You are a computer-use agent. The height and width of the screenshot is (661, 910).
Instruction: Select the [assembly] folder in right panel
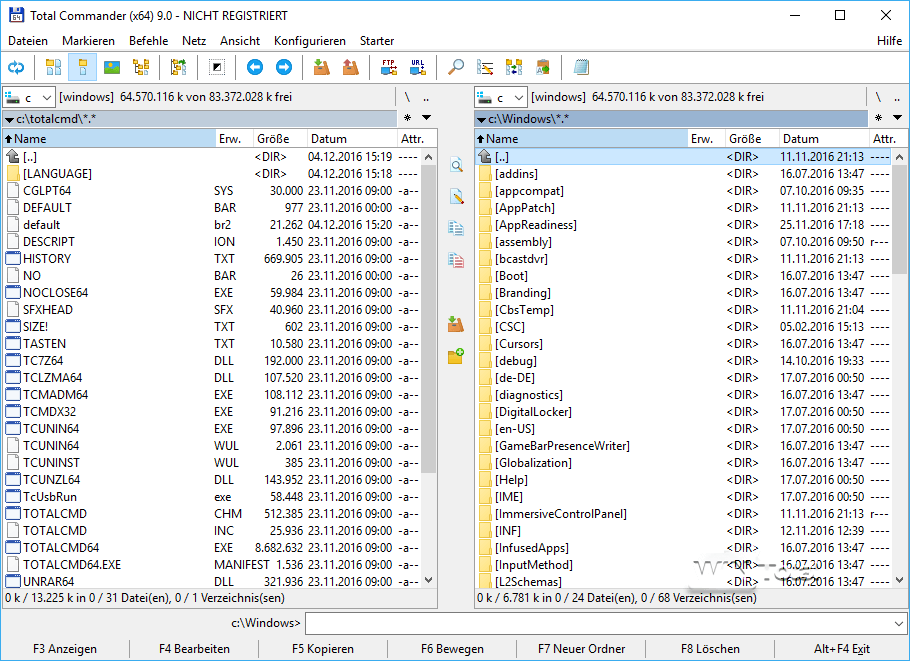684,242
